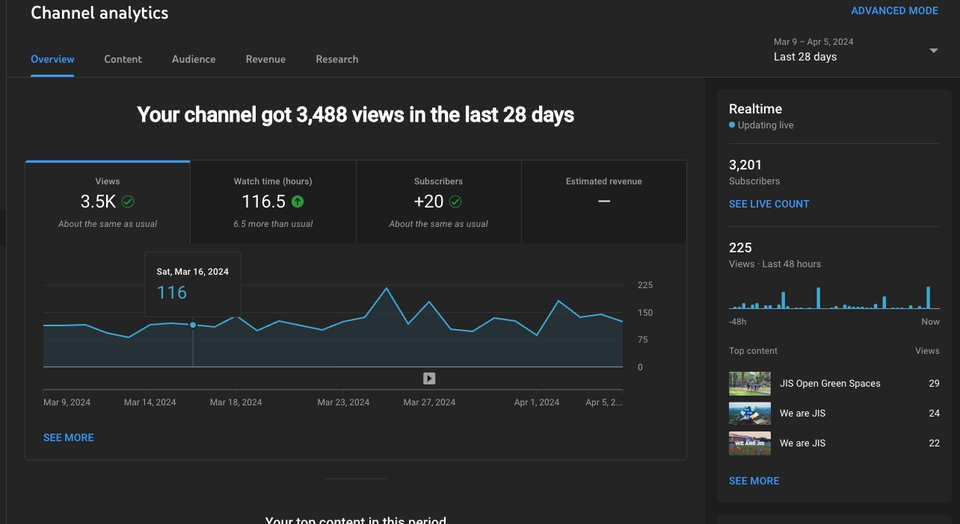Image resolution: width=960 pixels, height=524 pixels.
Task: Click SEE MORE in Realtime panel
Action: coord(754,481)
